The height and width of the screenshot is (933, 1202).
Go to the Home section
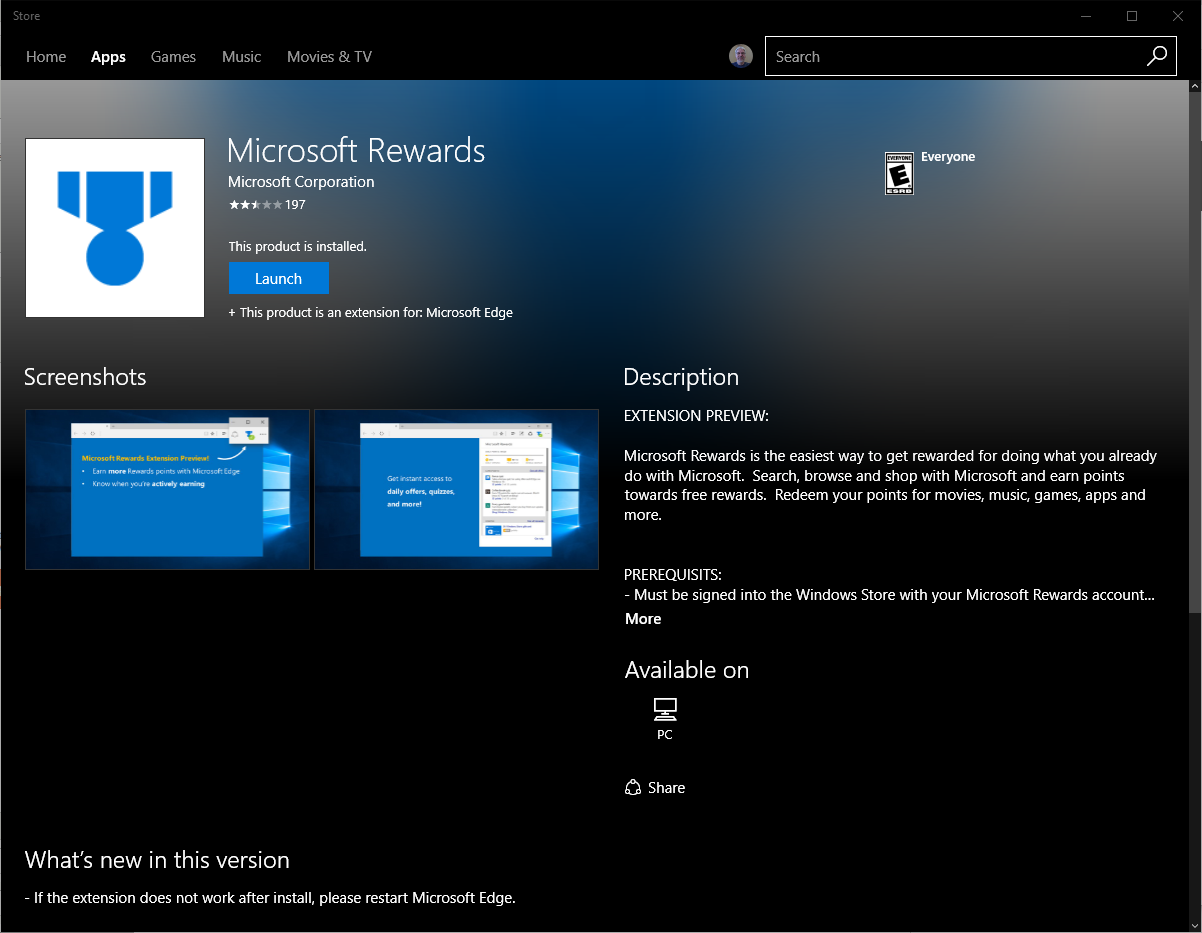tap(46, 57)
